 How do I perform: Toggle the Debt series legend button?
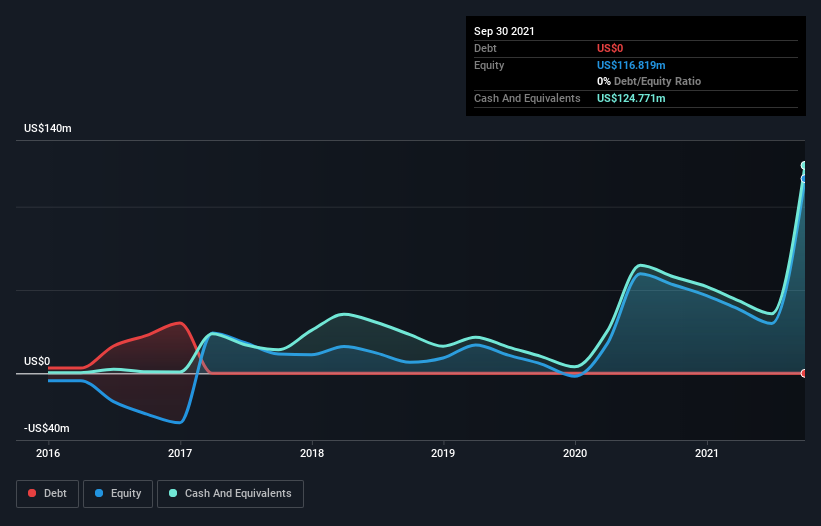pyautogui.click(x=47, y=494)
